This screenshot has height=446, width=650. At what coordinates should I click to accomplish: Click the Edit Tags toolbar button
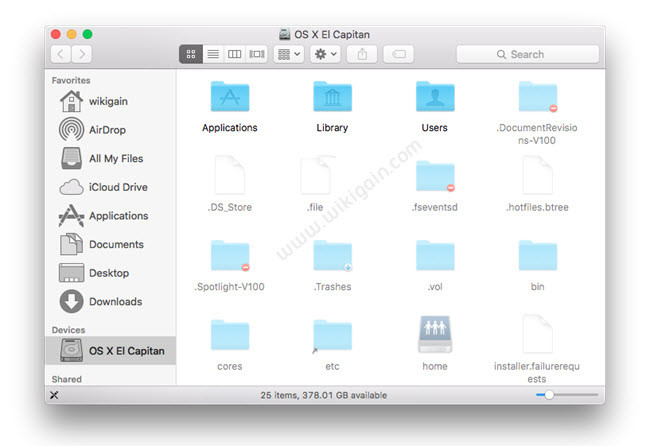[398, 54]
